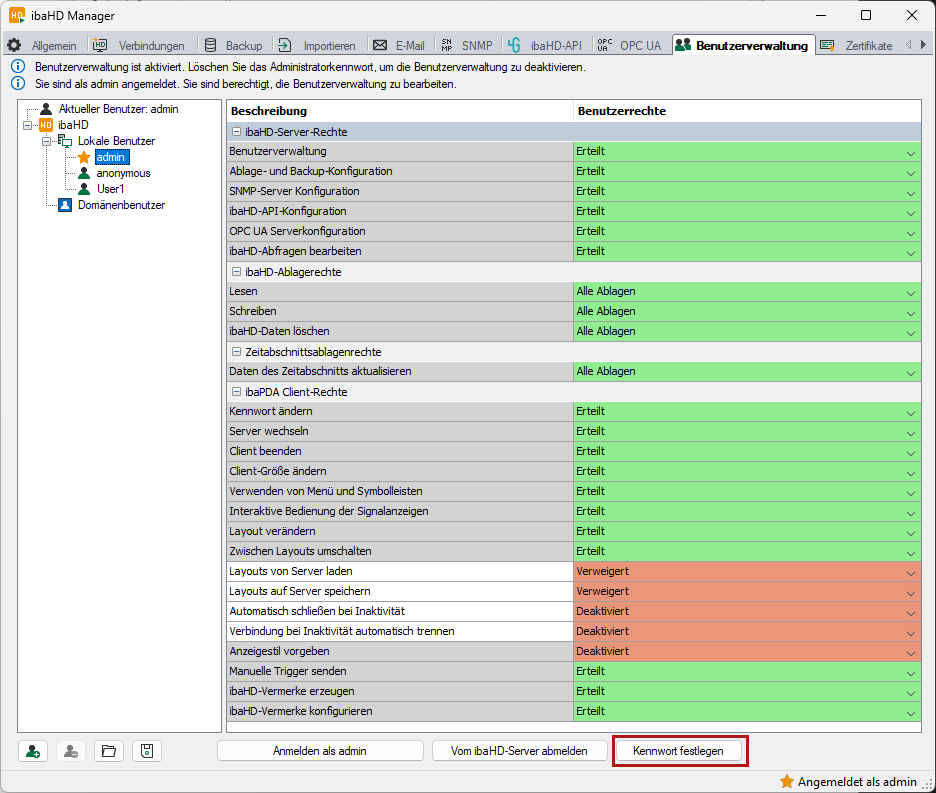Click the Domänenbenutzer icon in tree
Viewport: 936px width, 793px height.
click(x=66, y=205)
